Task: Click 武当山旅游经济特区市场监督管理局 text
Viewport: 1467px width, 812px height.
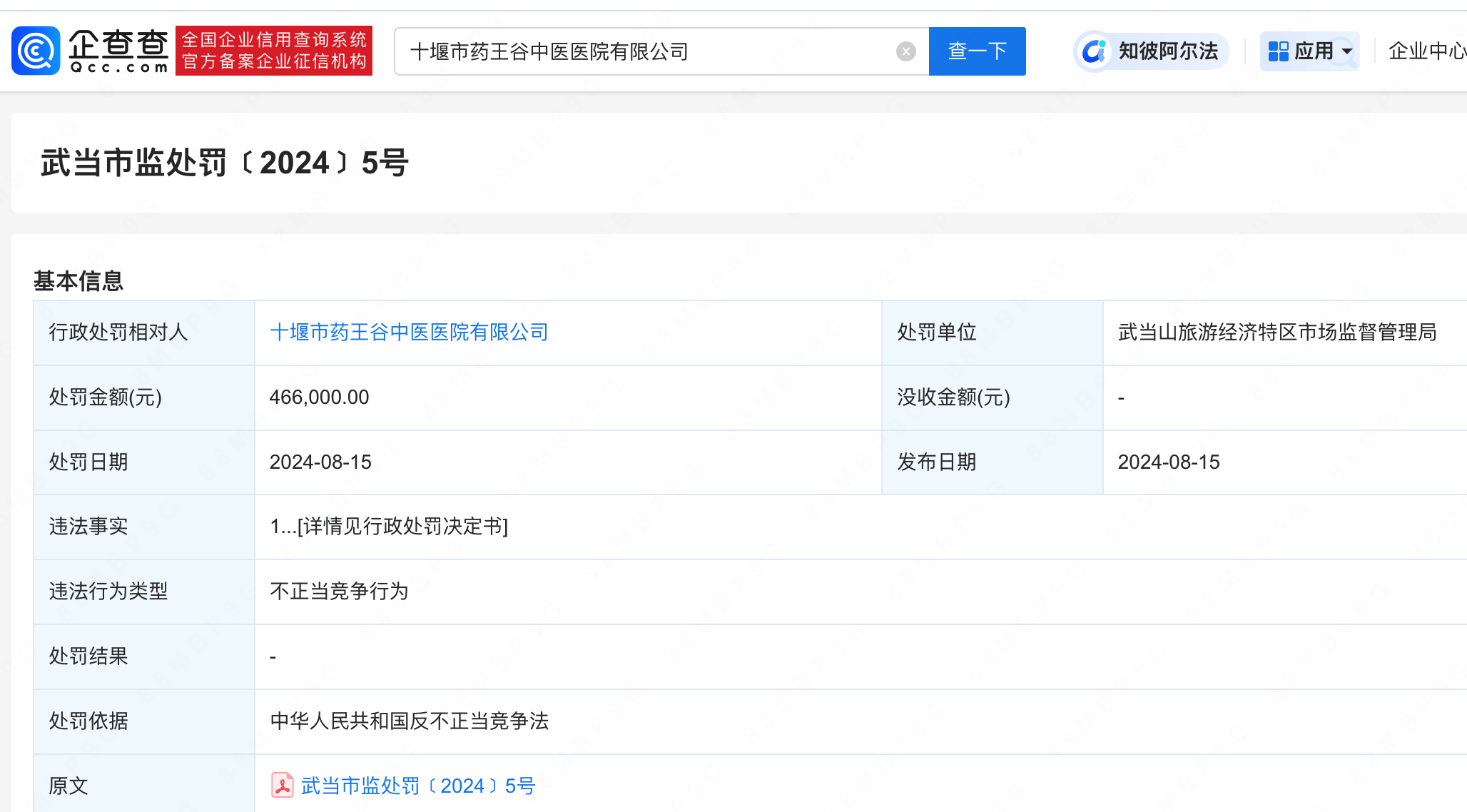Action: coord(1277,333)
